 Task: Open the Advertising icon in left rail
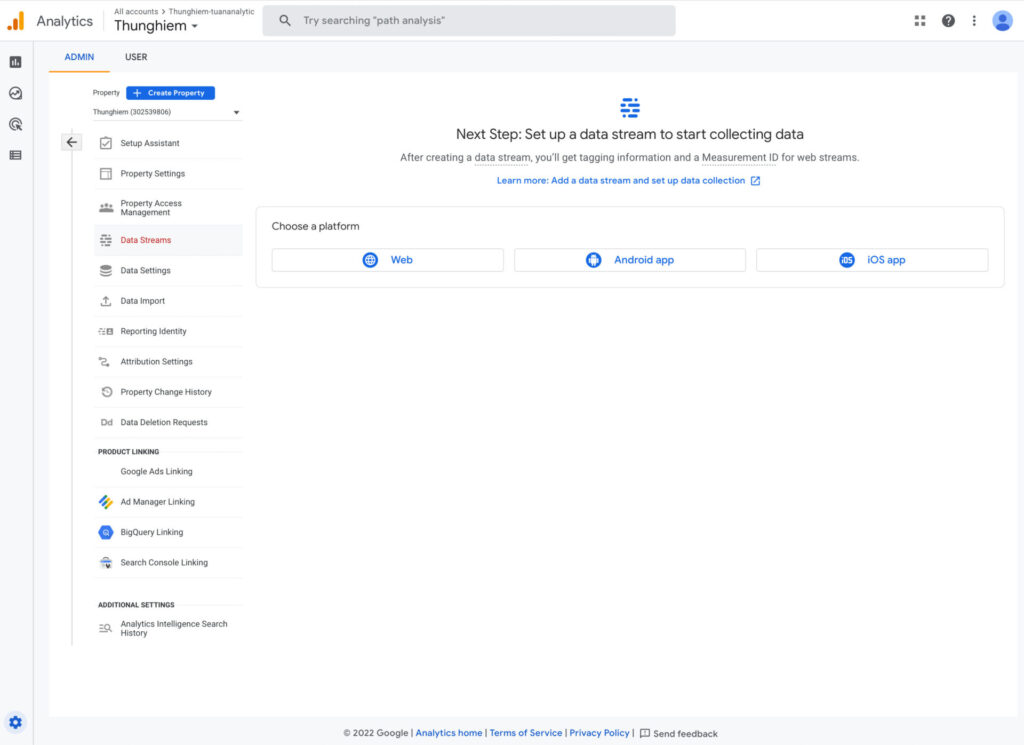tap(15, 124)
